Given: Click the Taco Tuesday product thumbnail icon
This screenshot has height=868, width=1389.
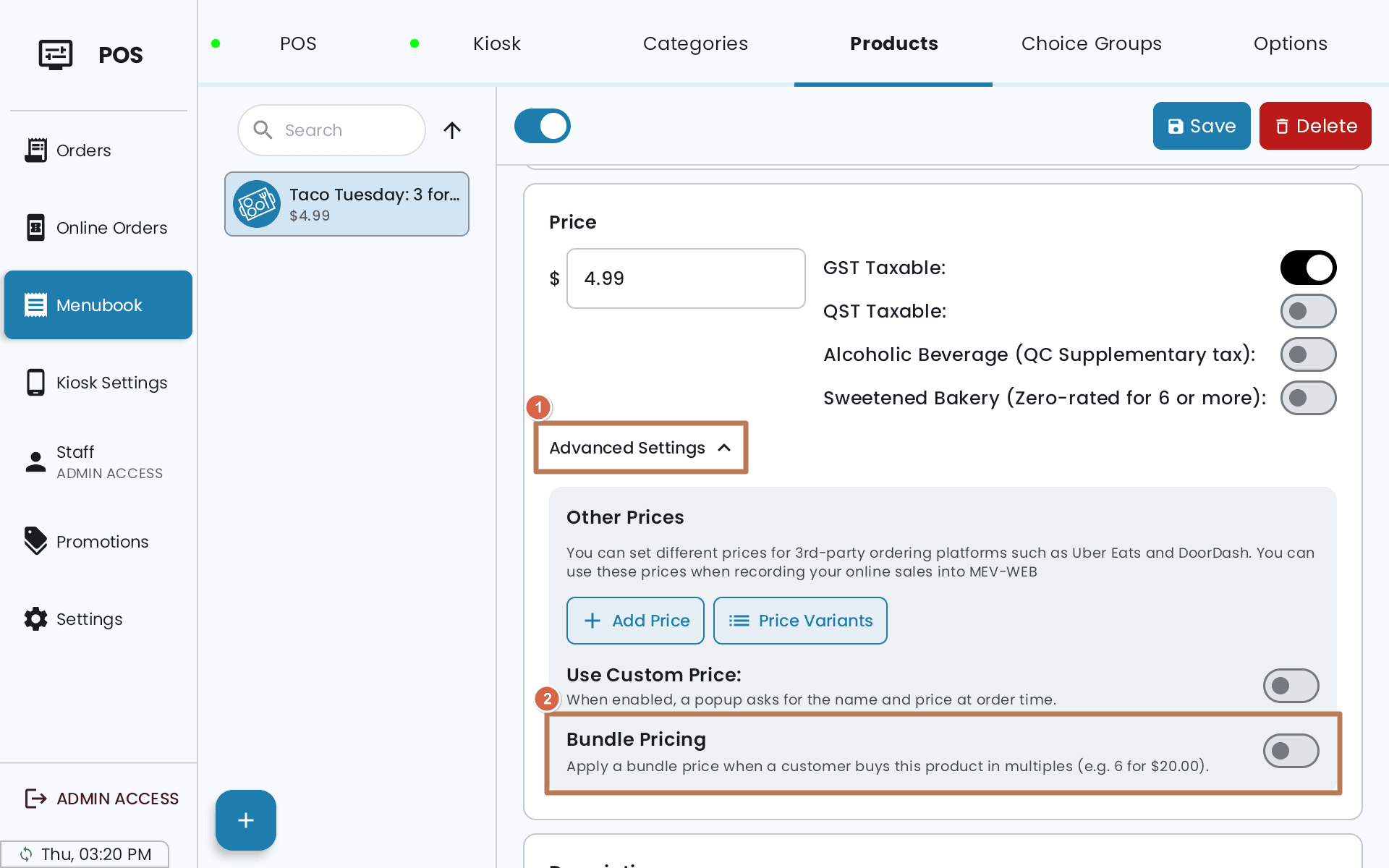Looking at the screenshot, I should pos(257,204).
